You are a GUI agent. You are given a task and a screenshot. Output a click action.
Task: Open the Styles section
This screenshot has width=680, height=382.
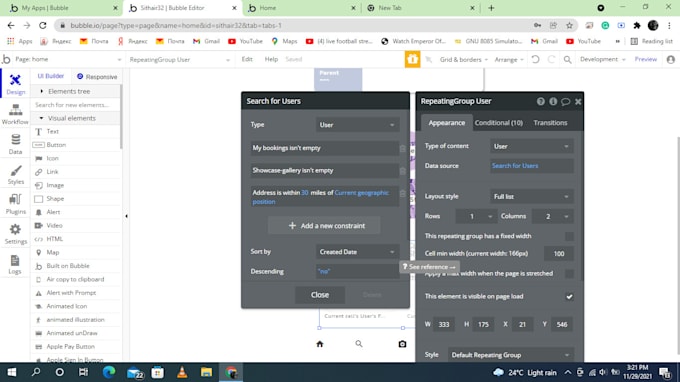pos(15,174)
